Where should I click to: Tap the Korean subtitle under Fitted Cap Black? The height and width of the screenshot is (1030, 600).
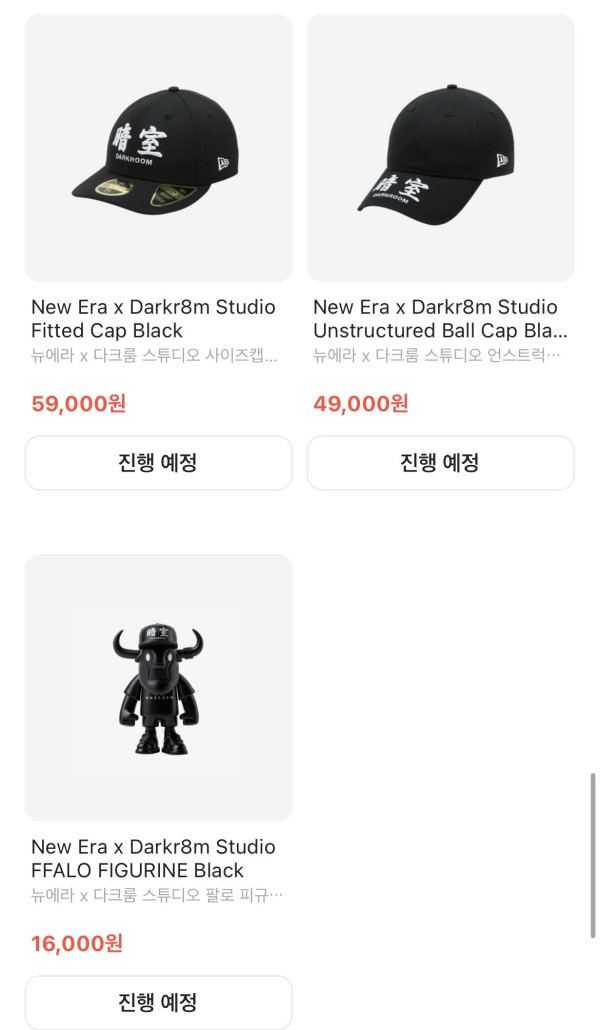coord(153,355)
